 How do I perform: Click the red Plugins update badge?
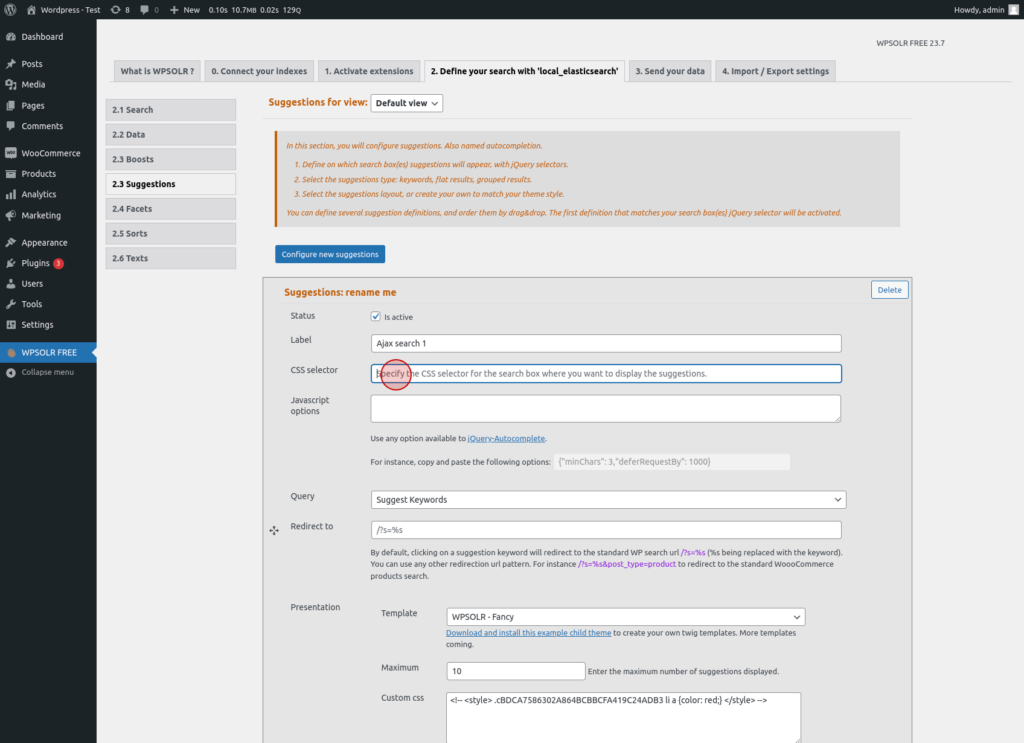click(x=58, y=263)
